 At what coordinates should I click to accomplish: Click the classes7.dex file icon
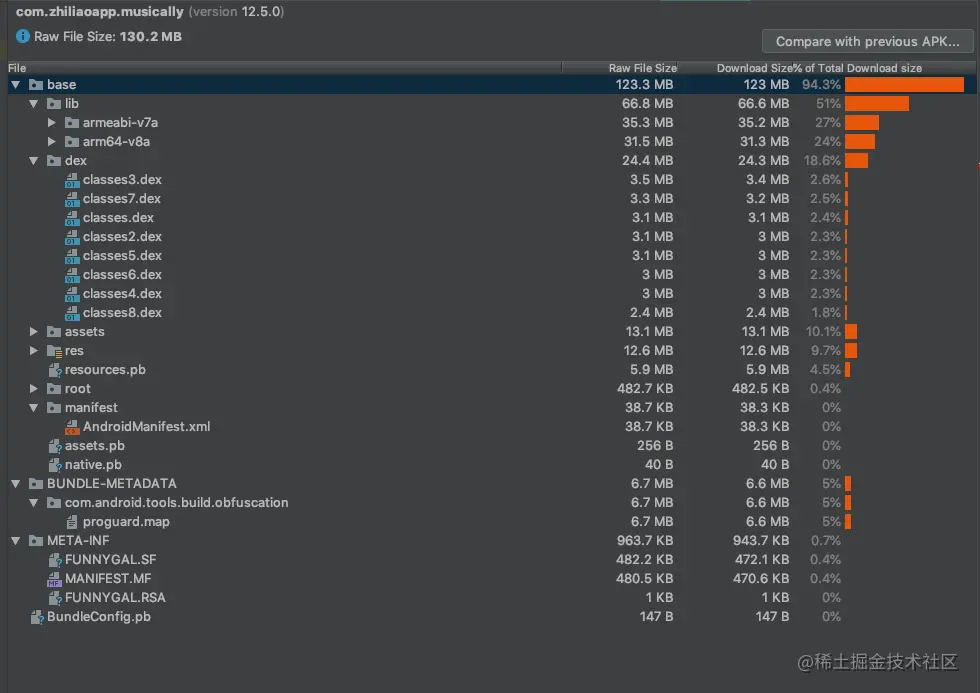(x=72, y=199)
